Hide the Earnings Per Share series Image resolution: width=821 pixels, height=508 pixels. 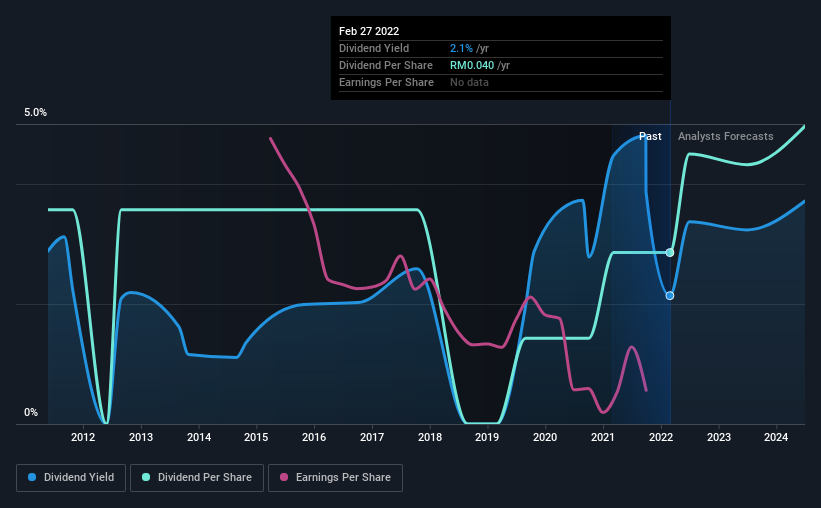pos(335,478)
